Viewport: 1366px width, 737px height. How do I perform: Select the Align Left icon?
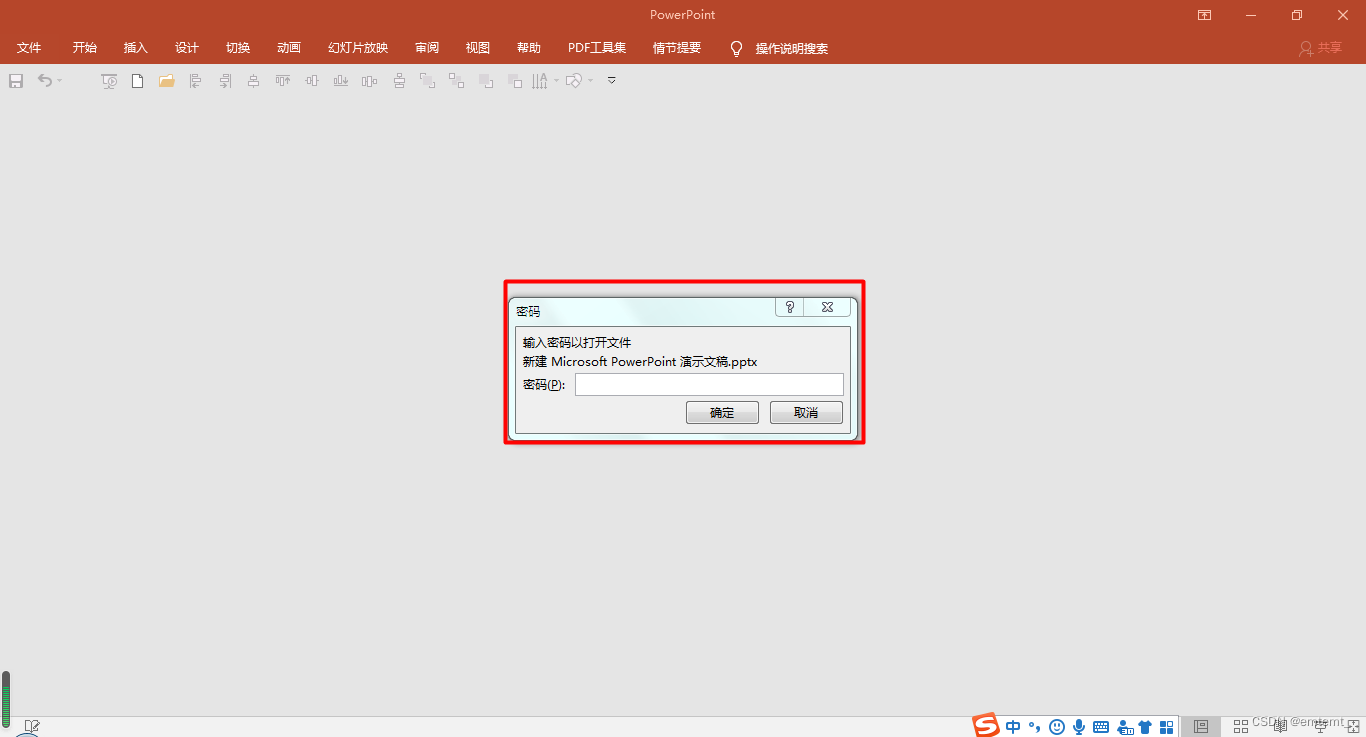click(x=195, y=81)
